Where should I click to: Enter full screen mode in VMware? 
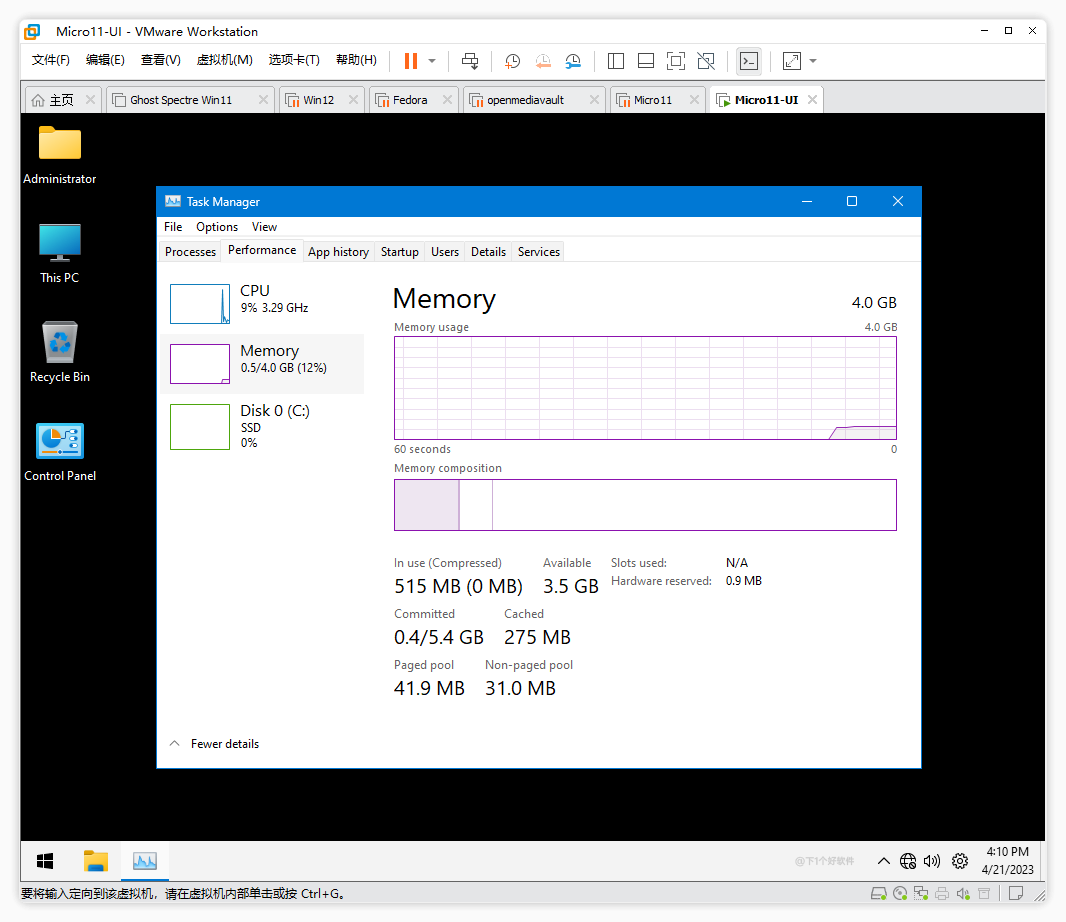coord(676,61)
